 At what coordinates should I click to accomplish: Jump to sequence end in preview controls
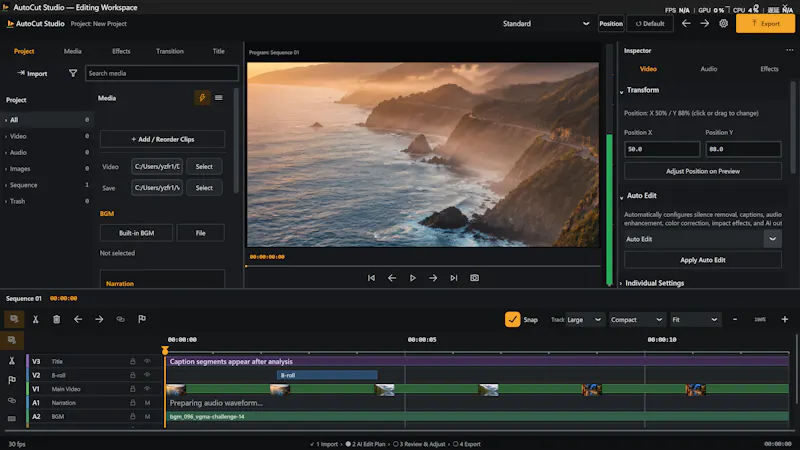coord(454,278)
